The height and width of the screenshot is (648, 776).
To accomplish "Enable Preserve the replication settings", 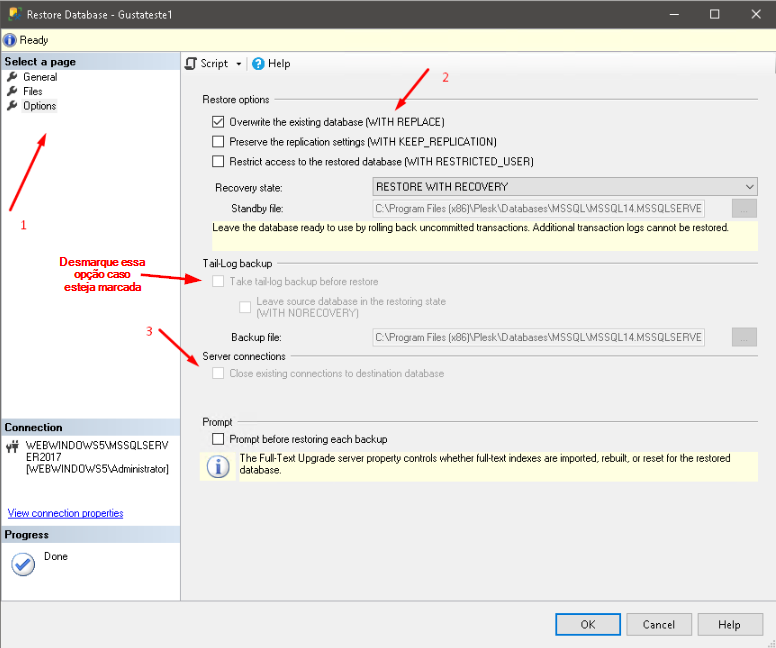I will coord(219,142).
